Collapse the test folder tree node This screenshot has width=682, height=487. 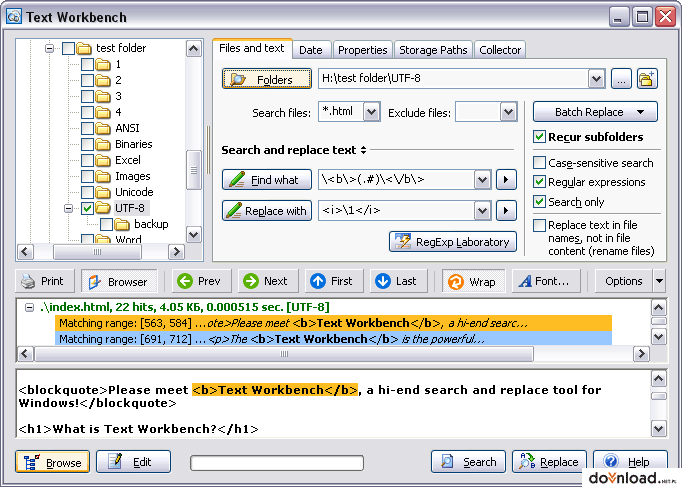(50, 48)
